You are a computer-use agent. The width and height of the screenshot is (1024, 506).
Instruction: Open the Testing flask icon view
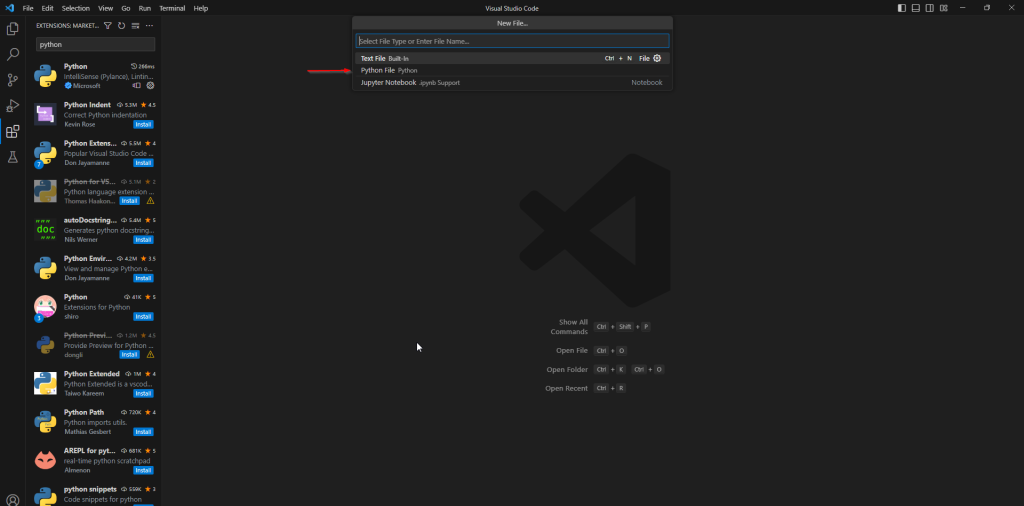[13, 157]
